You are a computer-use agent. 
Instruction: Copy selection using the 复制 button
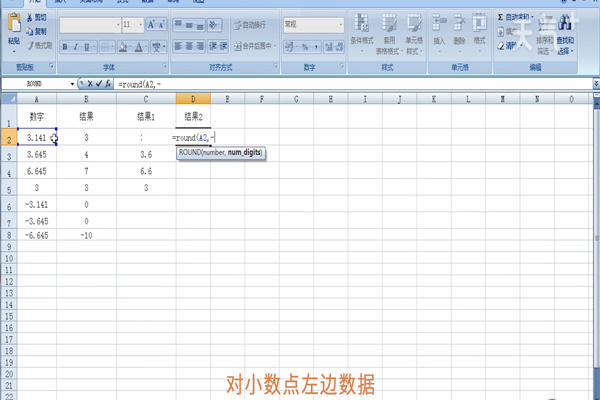click(x=36, y=31)
